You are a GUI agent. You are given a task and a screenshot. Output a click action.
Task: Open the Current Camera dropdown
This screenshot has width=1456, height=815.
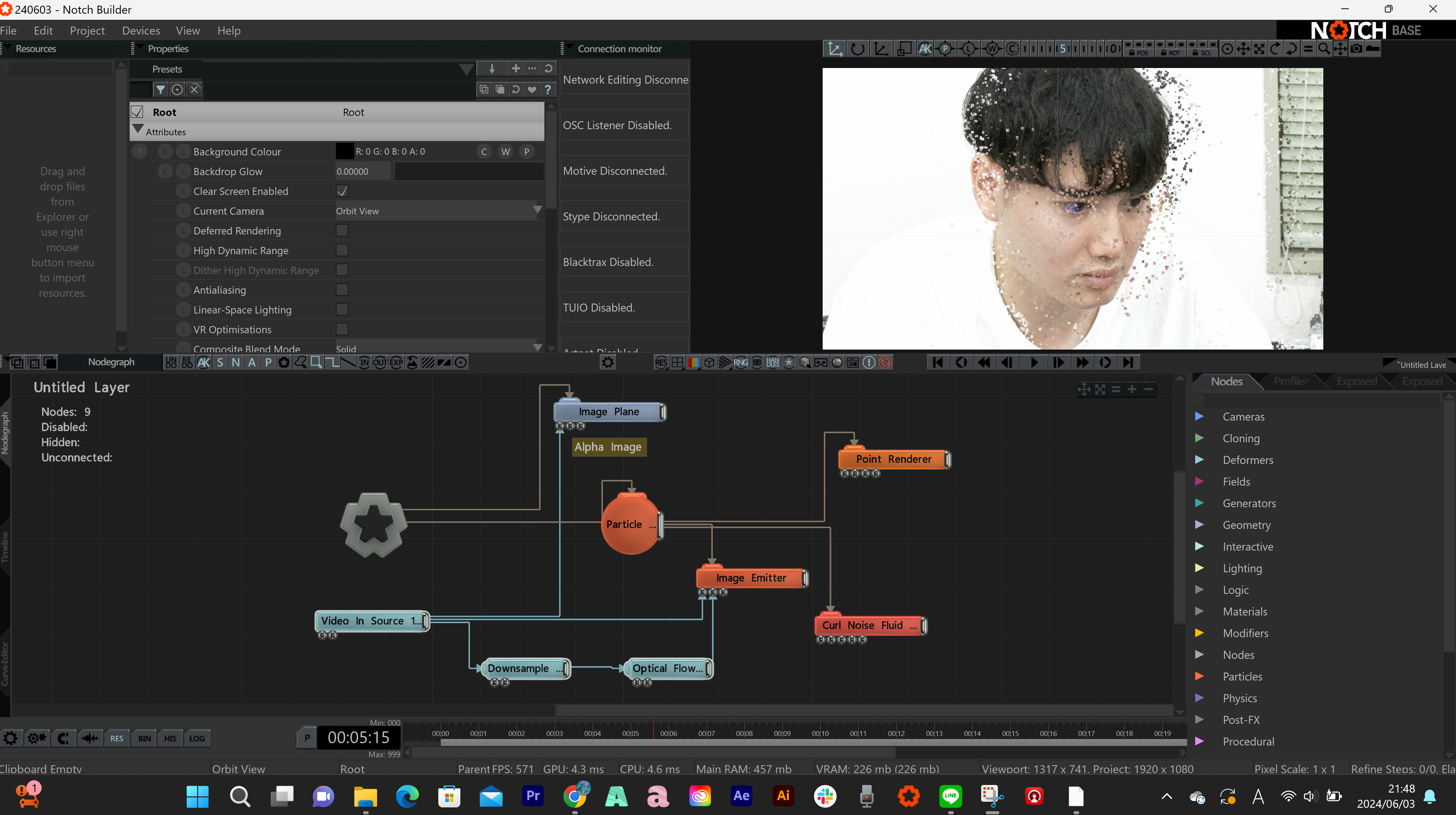pyautogui.click(x=537, y=210)
